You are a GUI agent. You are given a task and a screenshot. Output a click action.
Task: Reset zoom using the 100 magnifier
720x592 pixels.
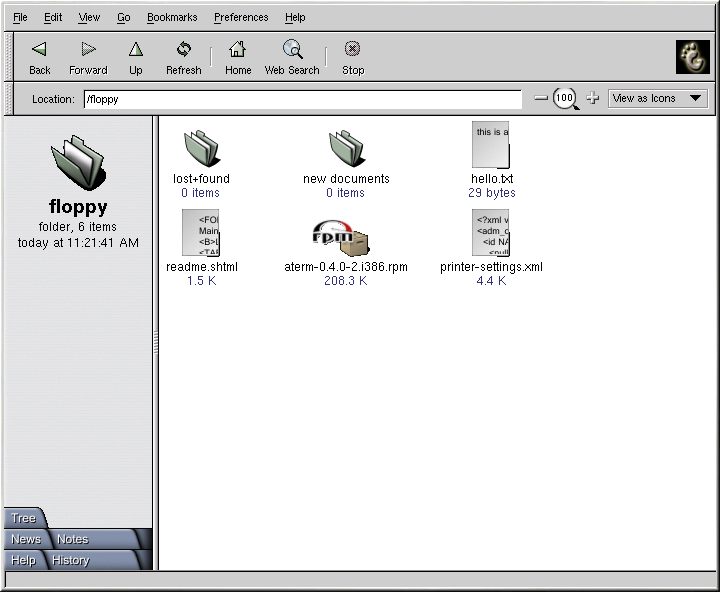click(566, 98)
